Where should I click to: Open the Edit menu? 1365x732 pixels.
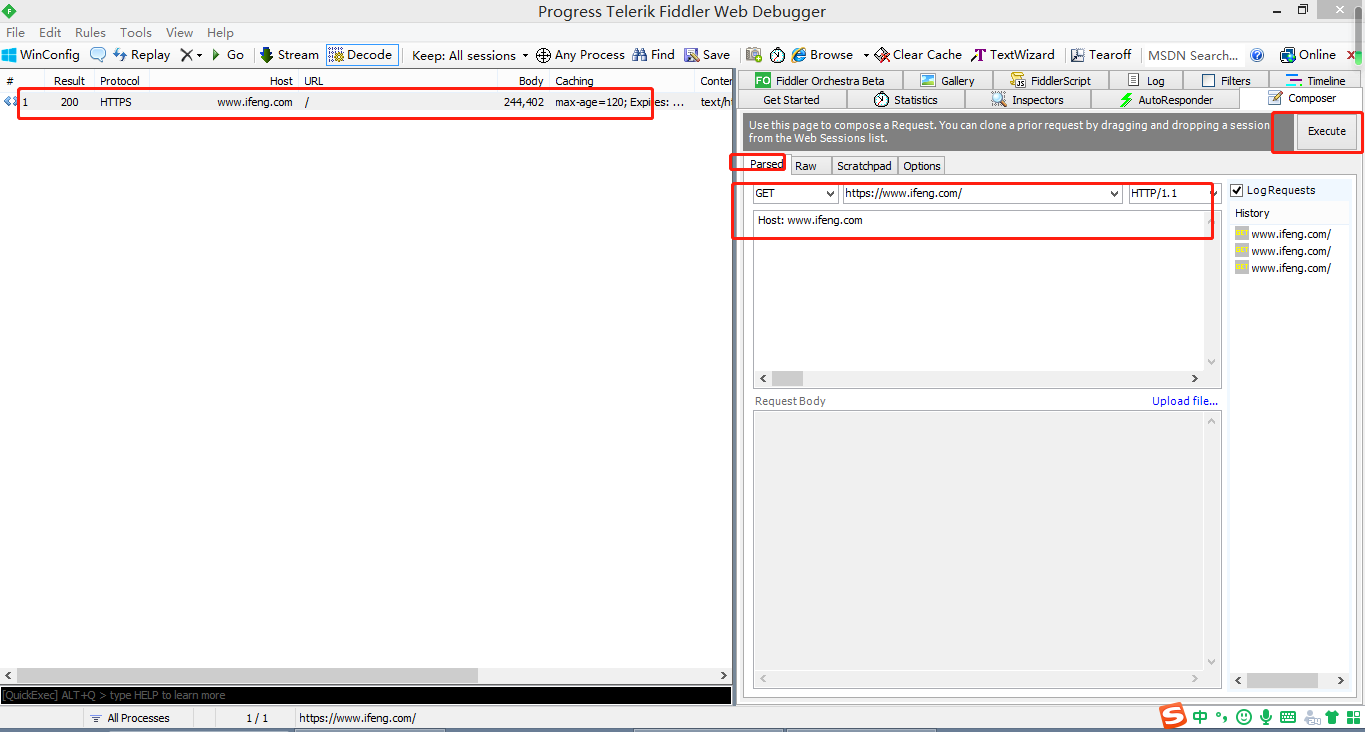click(50, 32)
